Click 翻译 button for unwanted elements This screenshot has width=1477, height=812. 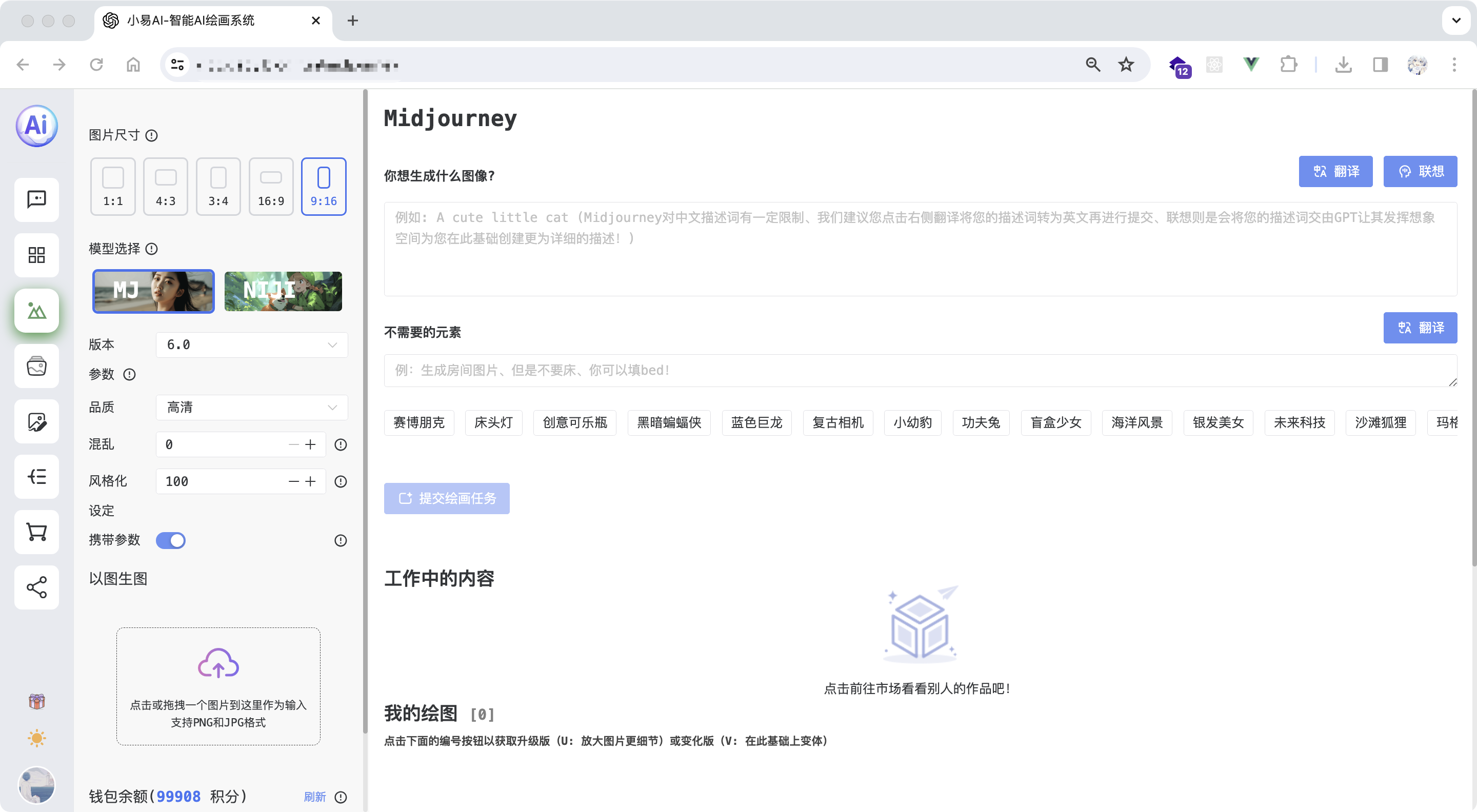point(1420,328)
